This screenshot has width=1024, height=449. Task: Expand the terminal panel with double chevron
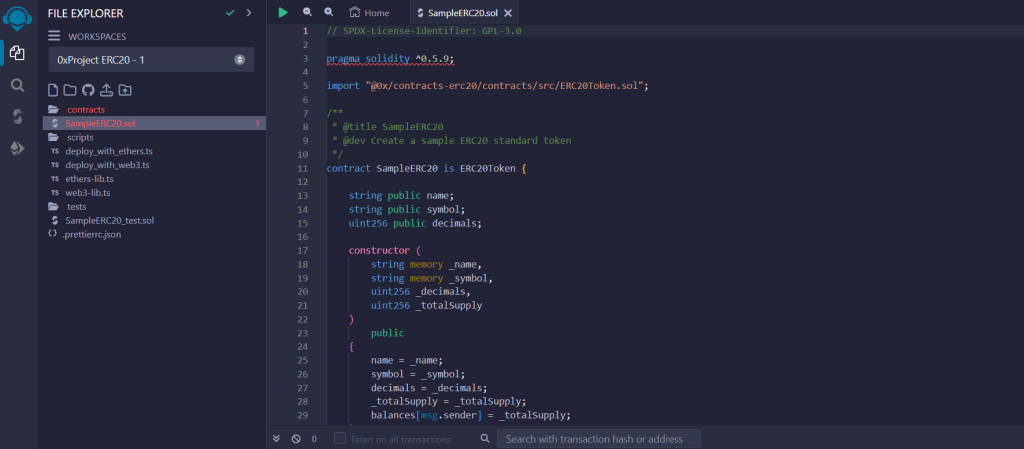tap(277, 439)
